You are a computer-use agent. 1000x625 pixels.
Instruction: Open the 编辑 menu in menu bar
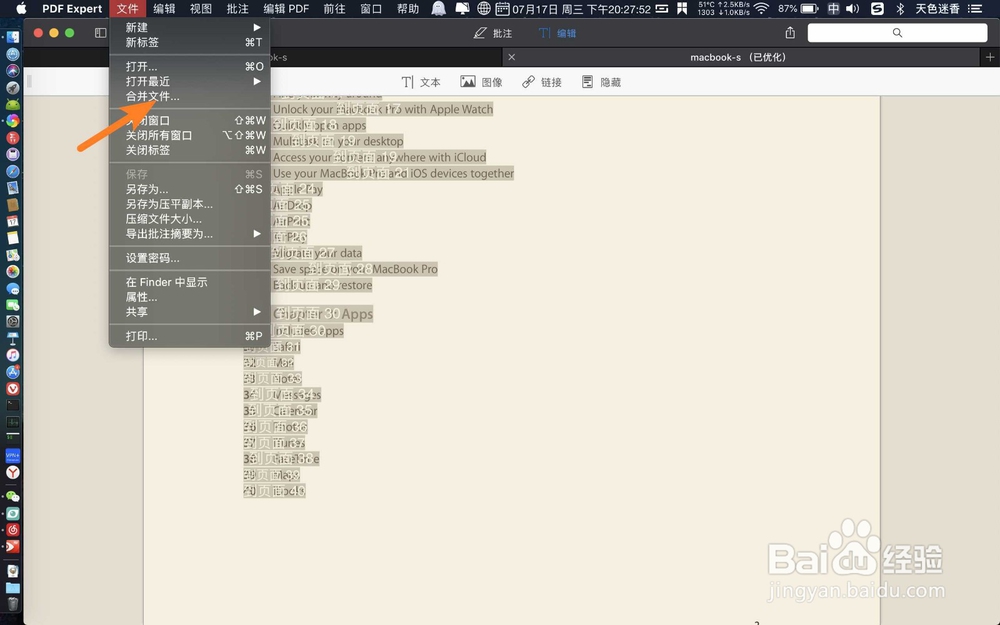click(x=164, y=8)
